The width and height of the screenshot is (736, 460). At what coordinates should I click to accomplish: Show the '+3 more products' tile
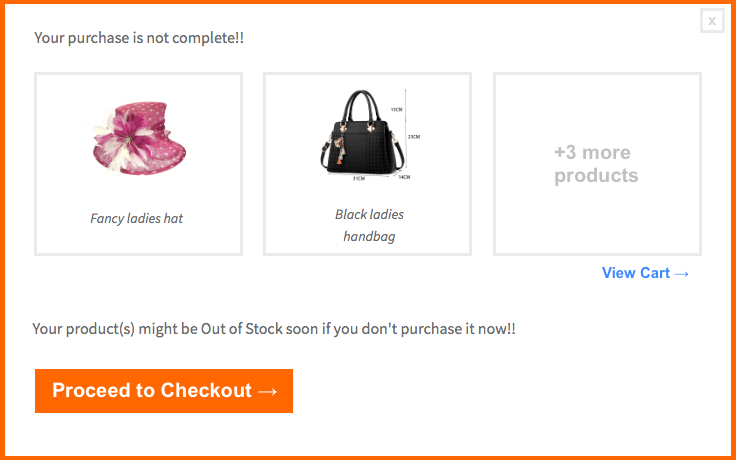click(597, 164)
